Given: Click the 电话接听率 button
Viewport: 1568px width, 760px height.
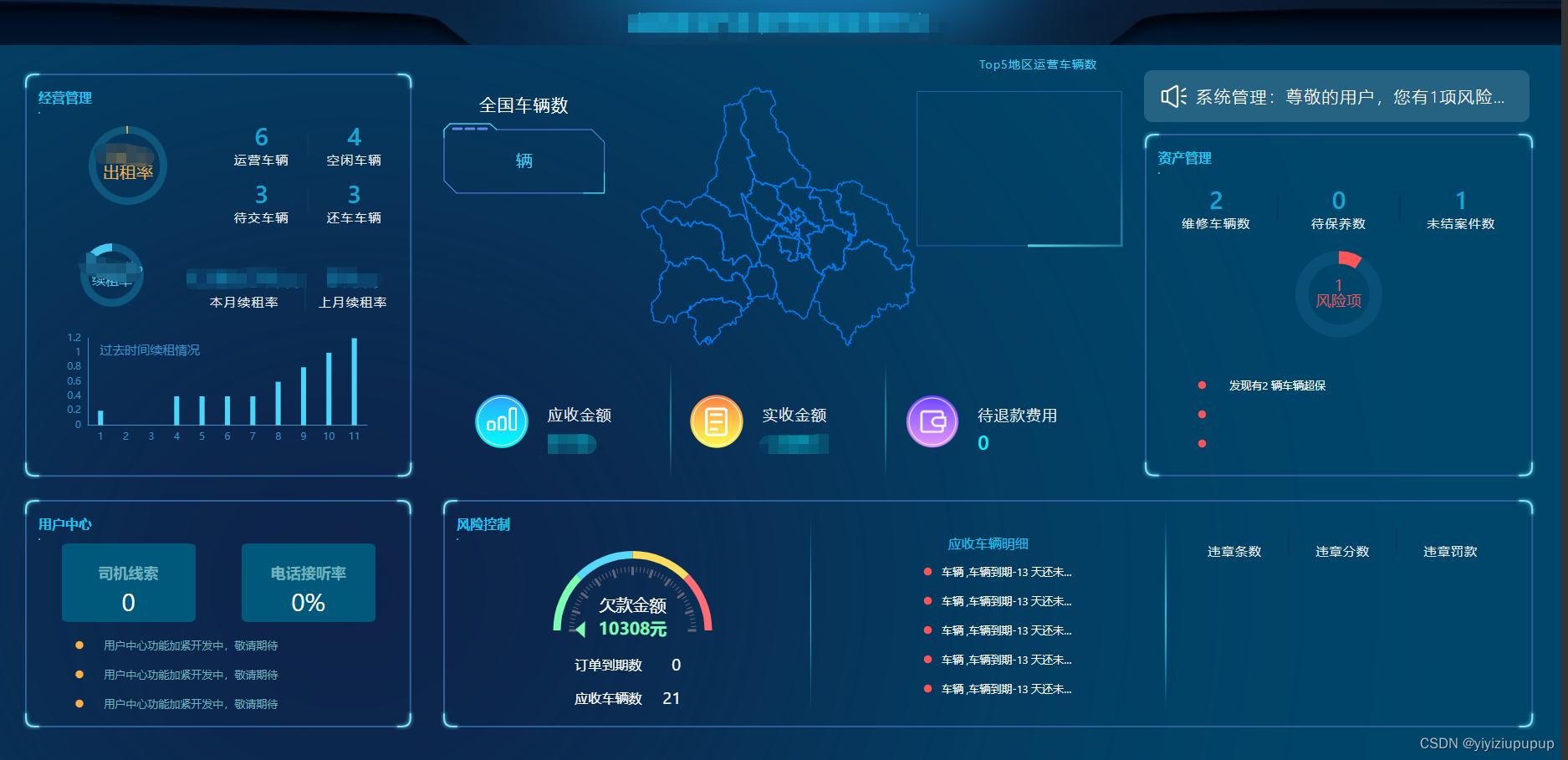Looking at the screenshot, I should click(x=308, y=583).
